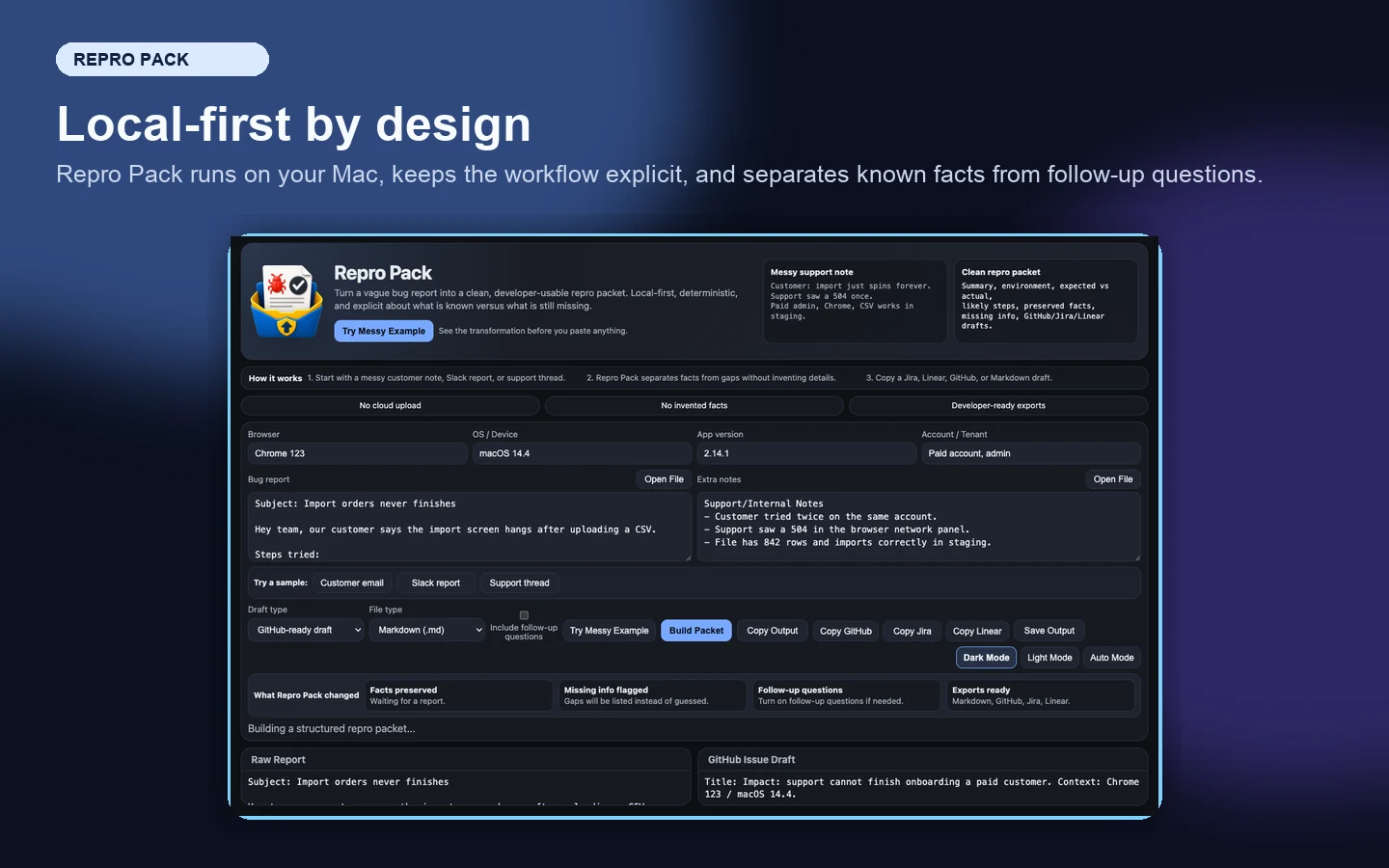Click Copy Linear button
This screenshot has height=868, width=1389.
tap(977, 631)
